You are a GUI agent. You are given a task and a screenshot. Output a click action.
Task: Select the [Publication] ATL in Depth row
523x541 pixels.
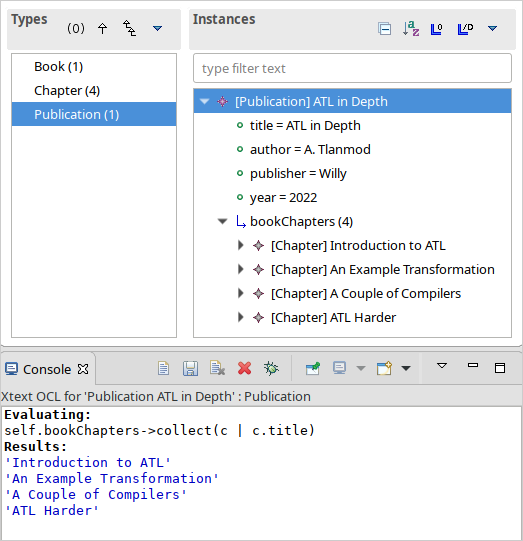[x=352, y=101]
